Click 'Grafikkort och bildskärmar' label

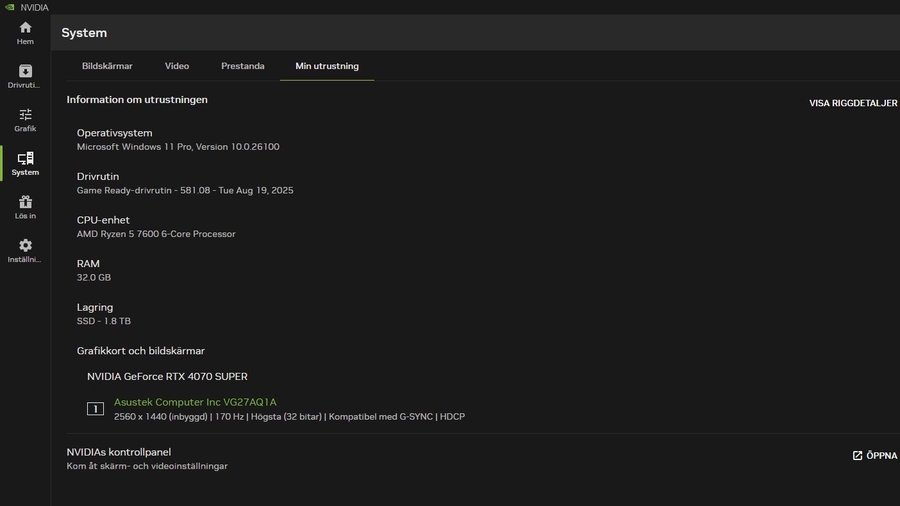pos(141,351)
